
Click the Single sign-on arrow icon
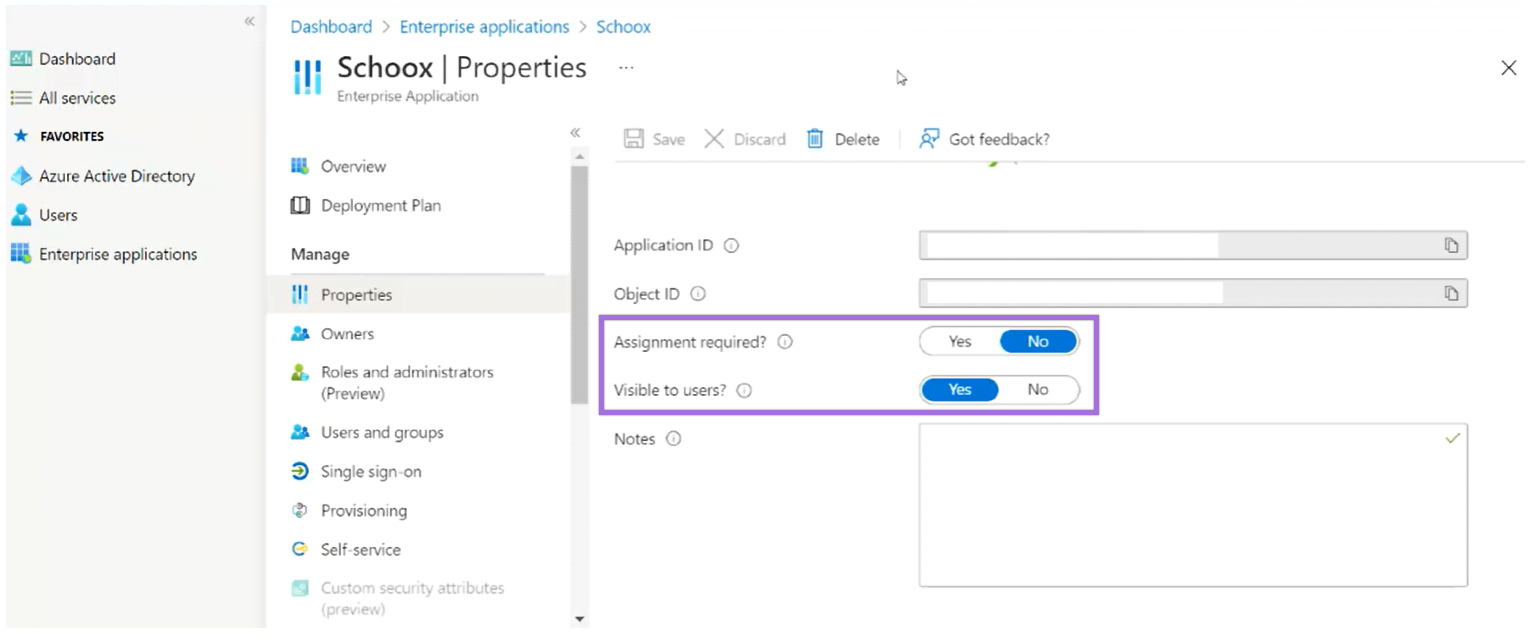pyautogui.click(x=300, y=472)
